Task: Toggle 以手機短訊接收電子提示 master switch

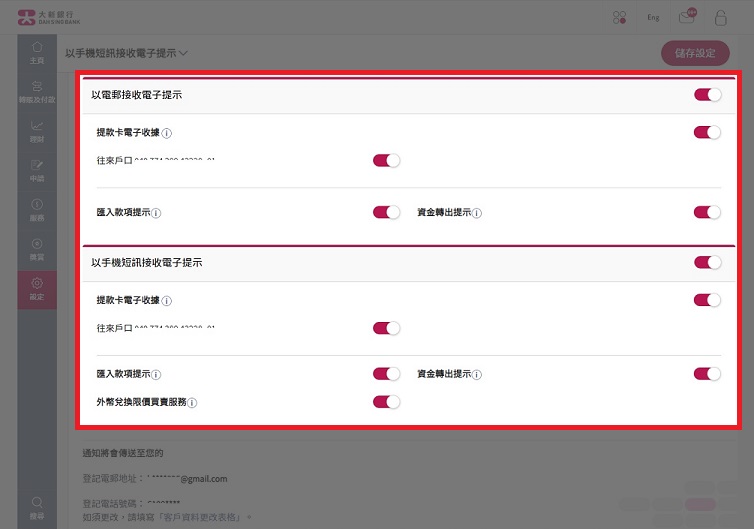Action: tap(707, 263)
